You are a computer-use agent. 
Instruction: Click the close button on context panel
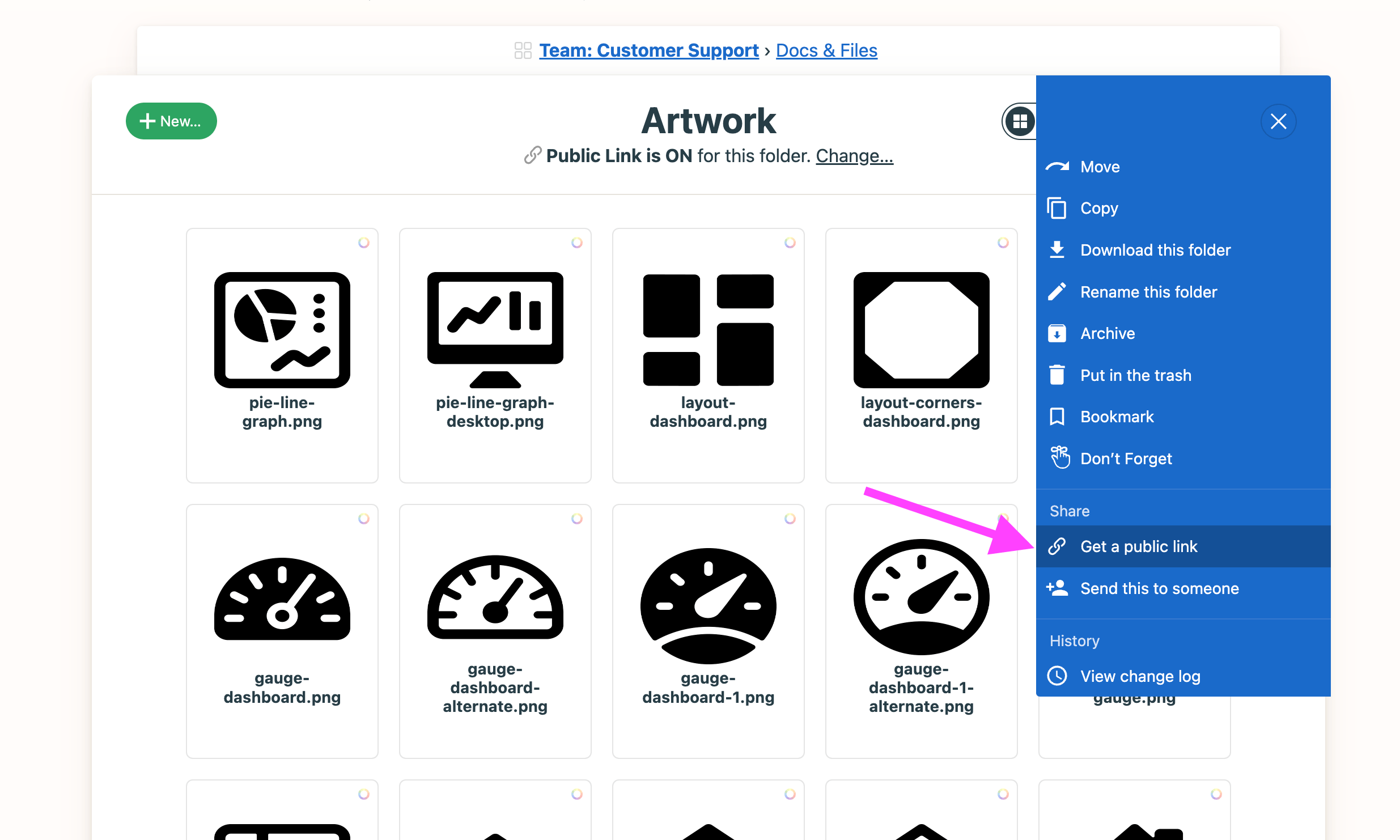[x=1279, y=121]
